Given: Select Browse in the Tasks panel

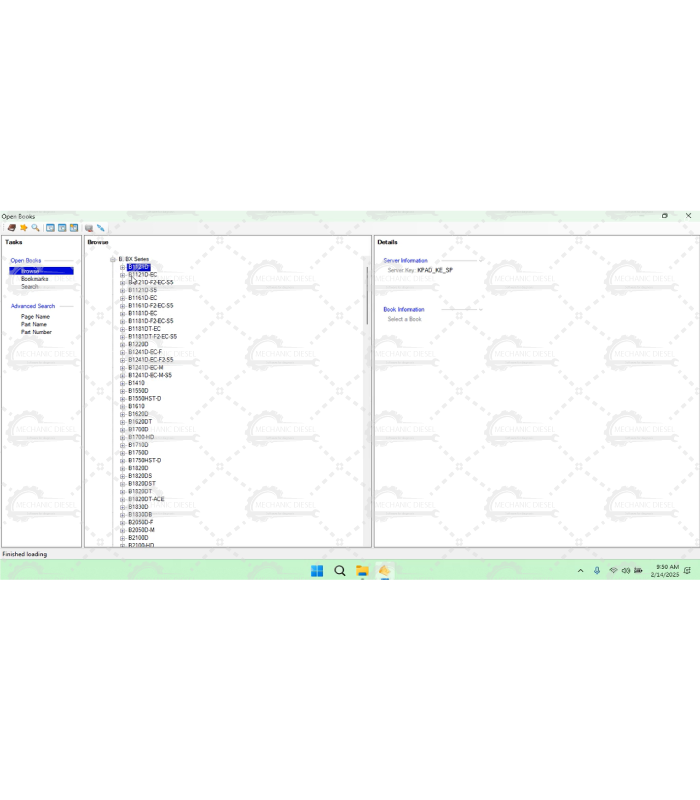Looking at the screenshot, I should click(31, 271).
